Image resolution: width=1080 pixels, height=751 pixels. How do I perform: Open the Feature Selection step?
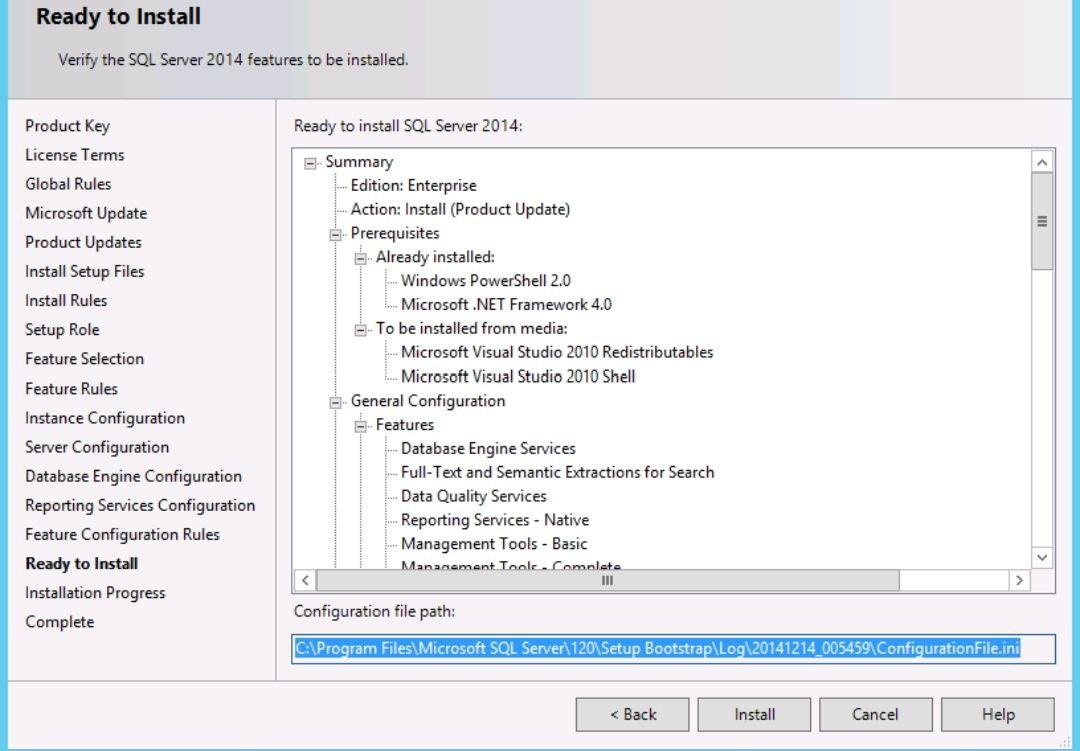pos(85,358)
